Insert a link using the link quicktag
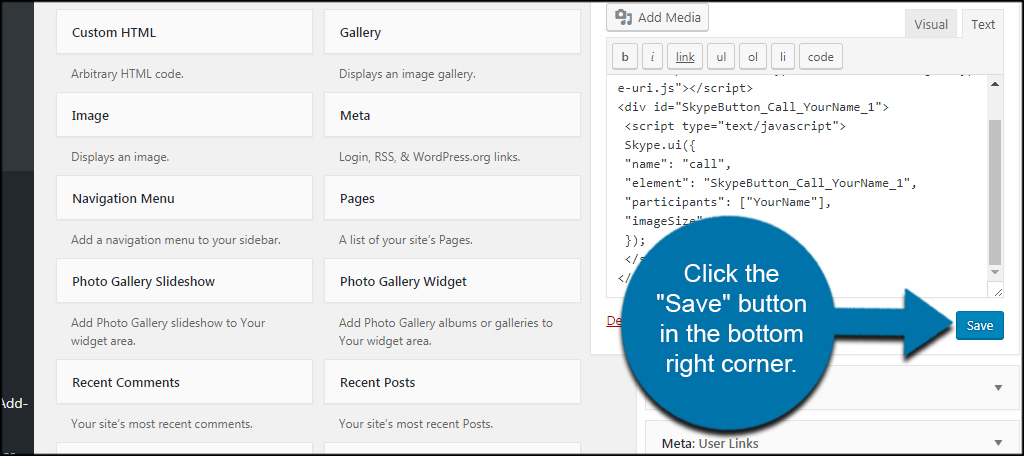 coord(685,57)
